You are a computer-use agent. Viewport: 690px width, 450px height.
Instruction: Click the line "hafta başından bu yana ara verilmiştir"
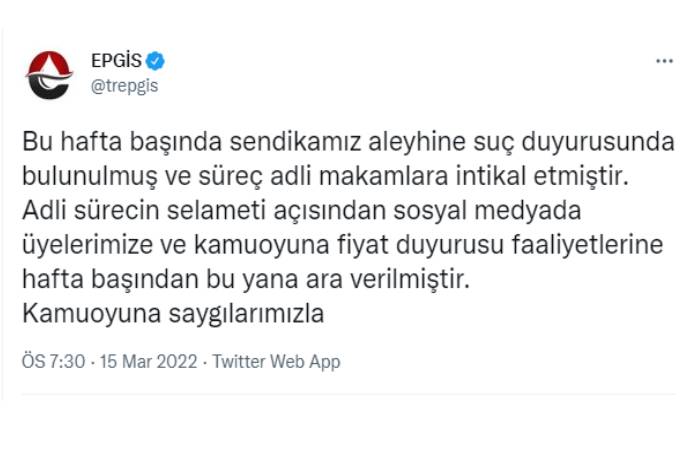pyautogui.click(x=258, y=281)
